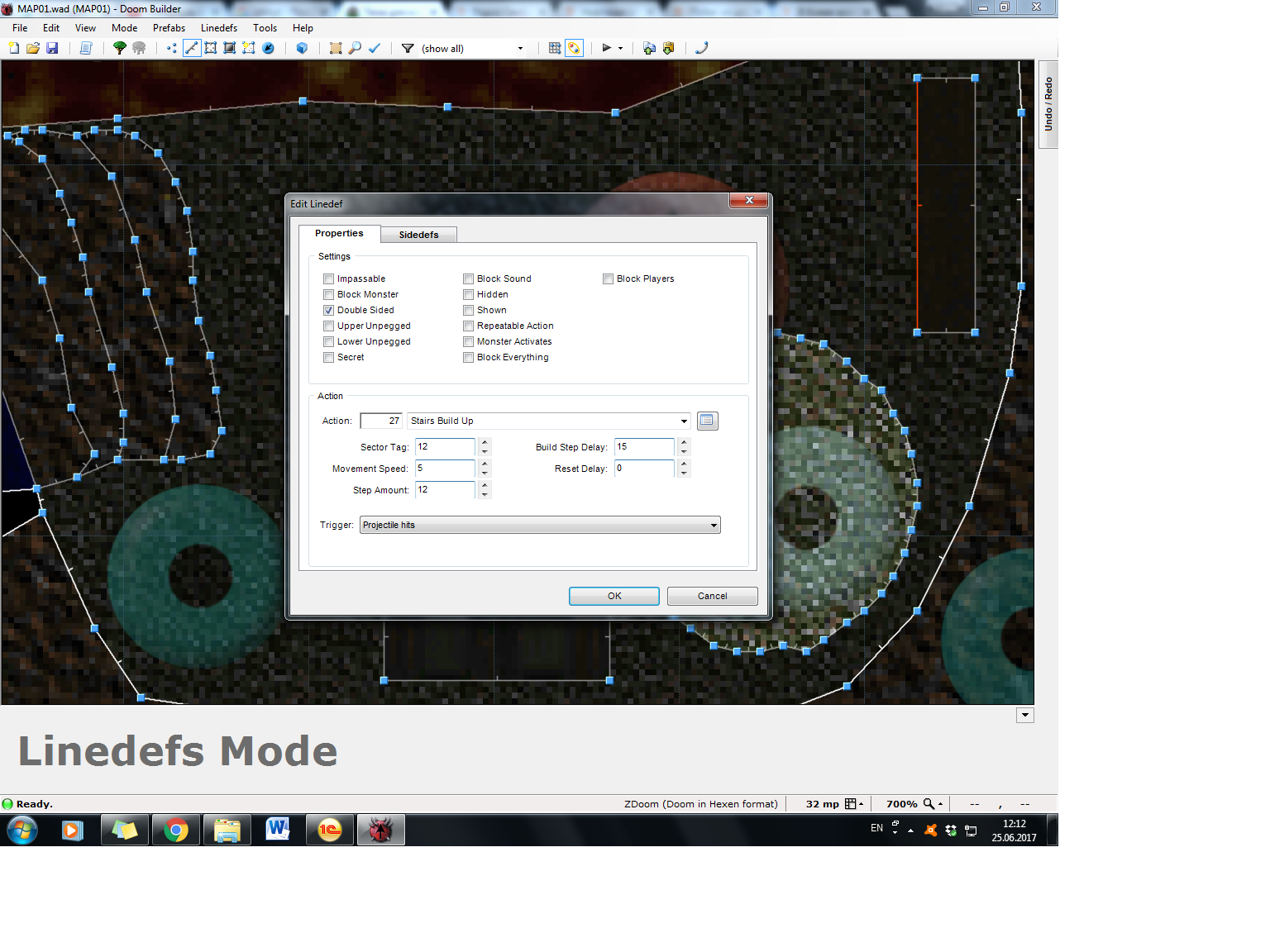Select the Sectors mode icon
The height and width of the screenshot is (952, 1270).
click(x=211, y=48)
